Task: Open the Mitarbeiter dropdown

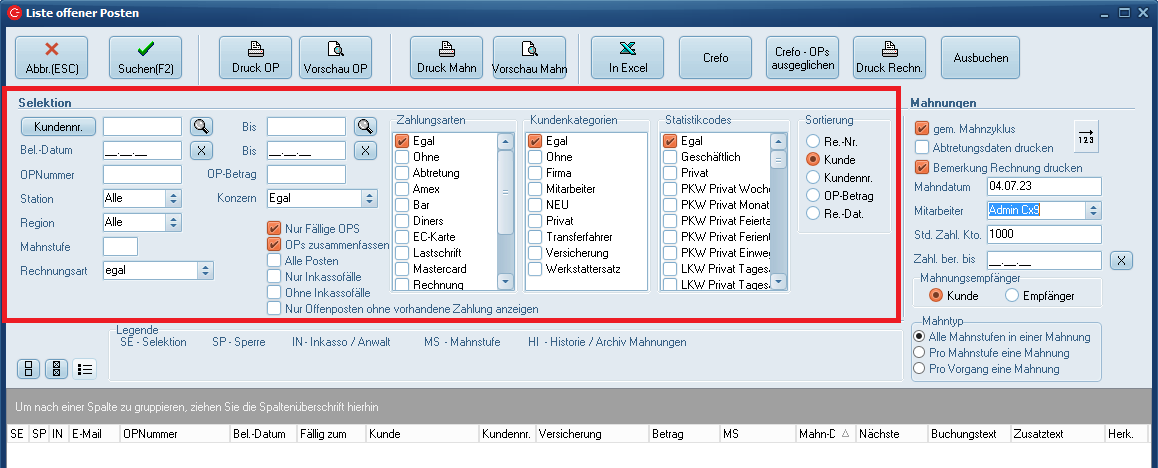Action: 1093,210
